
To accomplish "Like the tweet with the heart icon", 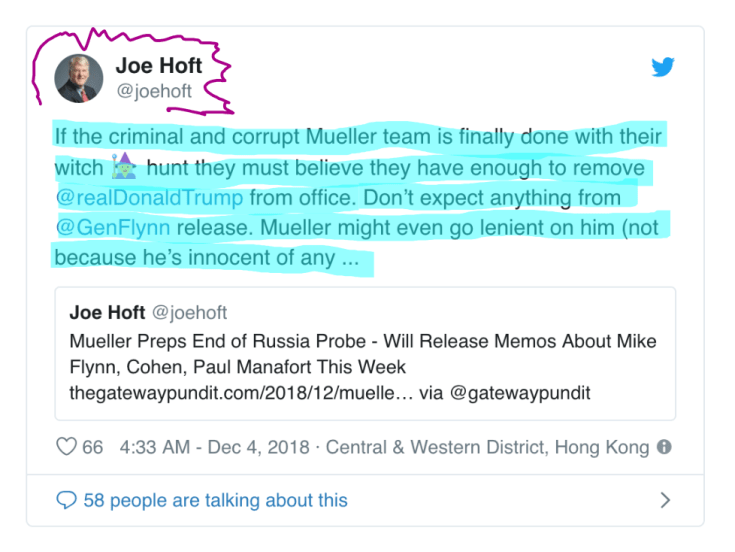I will pos(66,447).
